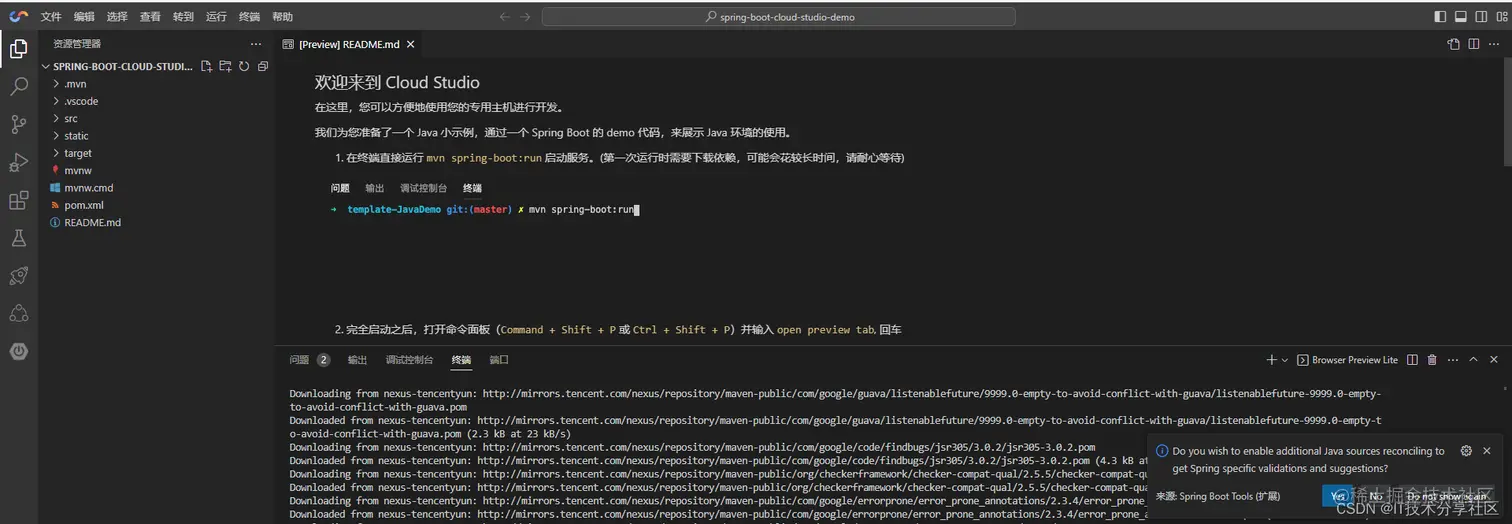Open the Source Control view
Viewport: 1512px width, 524px height.
click(19, 124)
